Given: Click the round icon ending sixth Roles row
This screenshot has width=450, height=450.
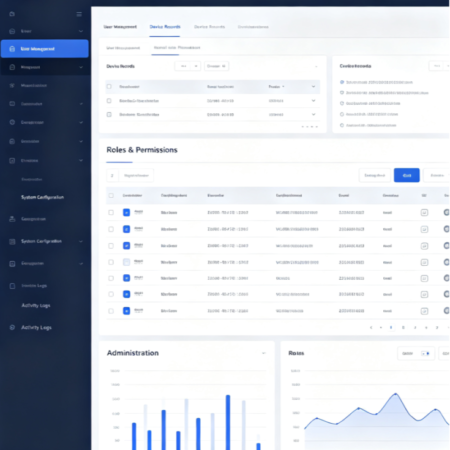Looking at the screenshot, I should point(446,294).
